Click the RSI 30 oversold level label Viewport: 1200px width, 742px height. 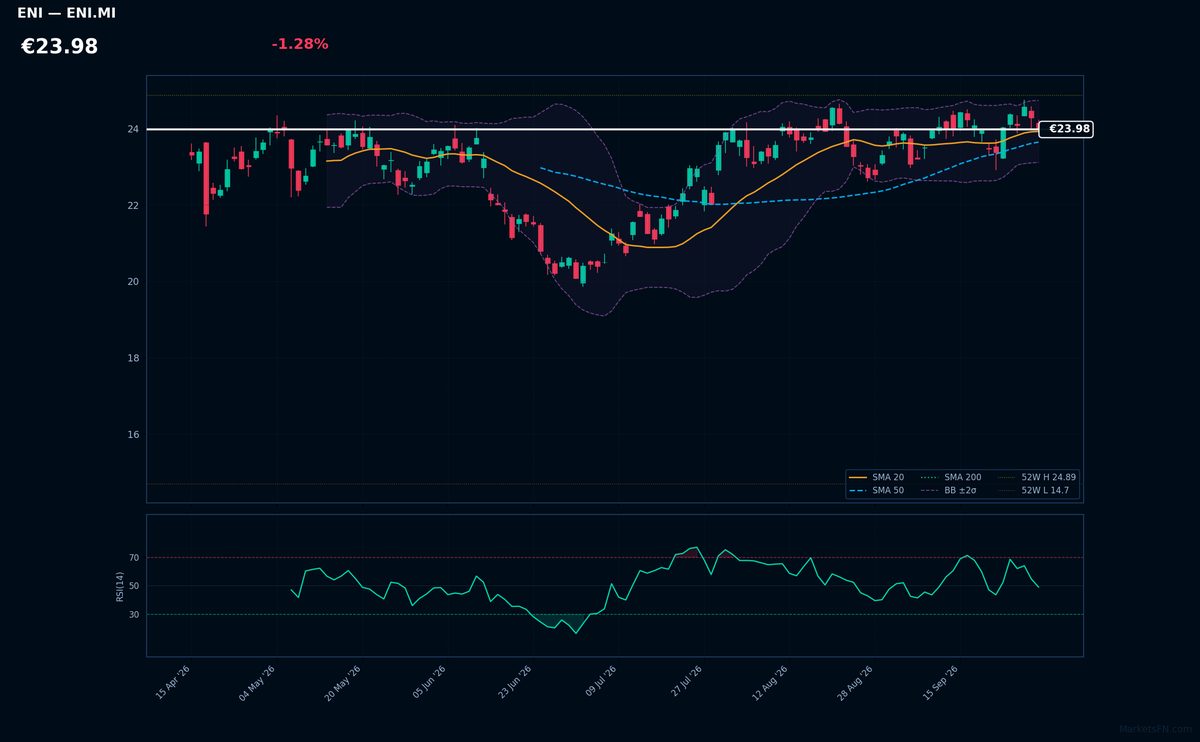[x=134, y=615]
